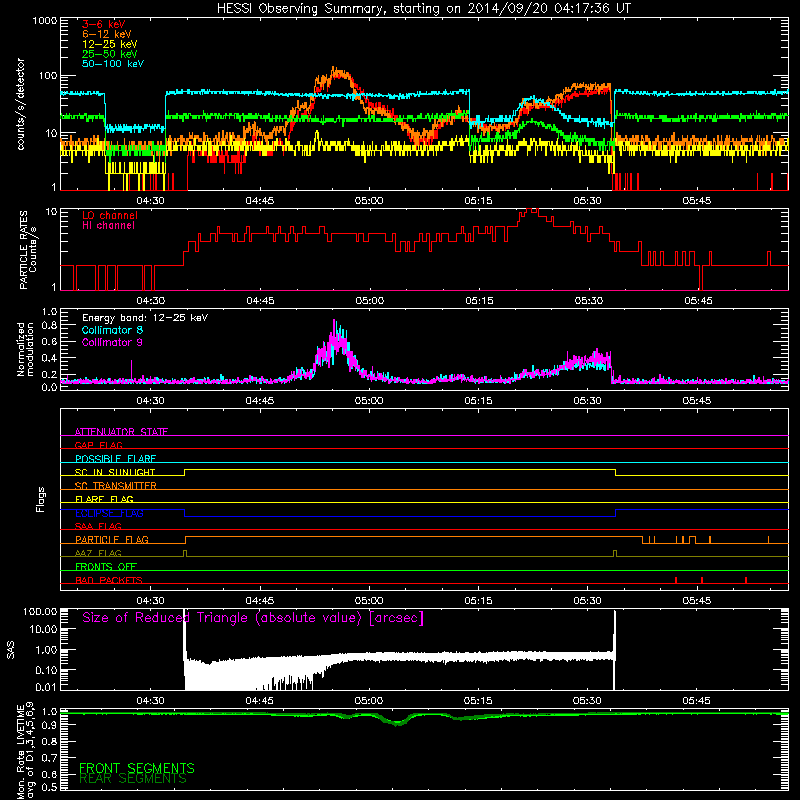This screenshot has width=800, height=800.
Task: Click the PARTICLE FLAG label
Action: 112,539
